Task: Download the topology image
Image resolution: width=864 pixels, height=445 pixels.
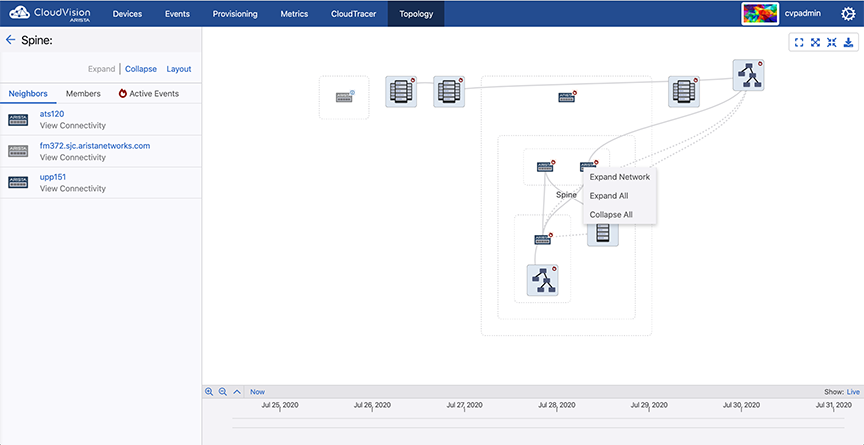Action: (x=849, y=42)
